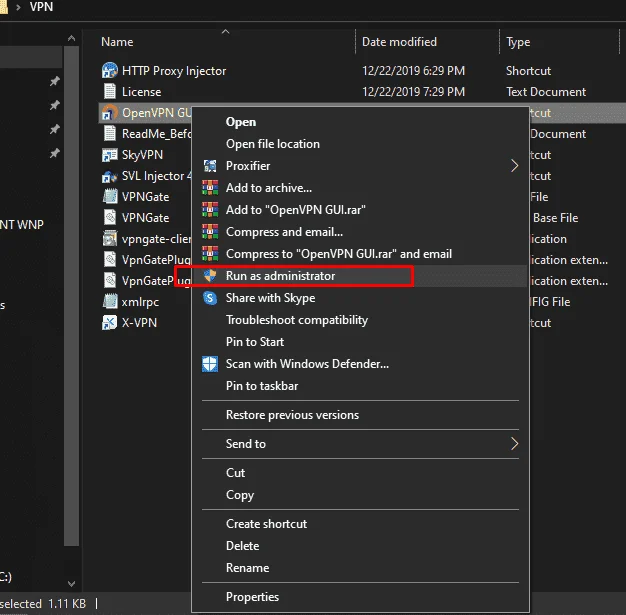Choose Copy from the context menu

pos(240,495)
